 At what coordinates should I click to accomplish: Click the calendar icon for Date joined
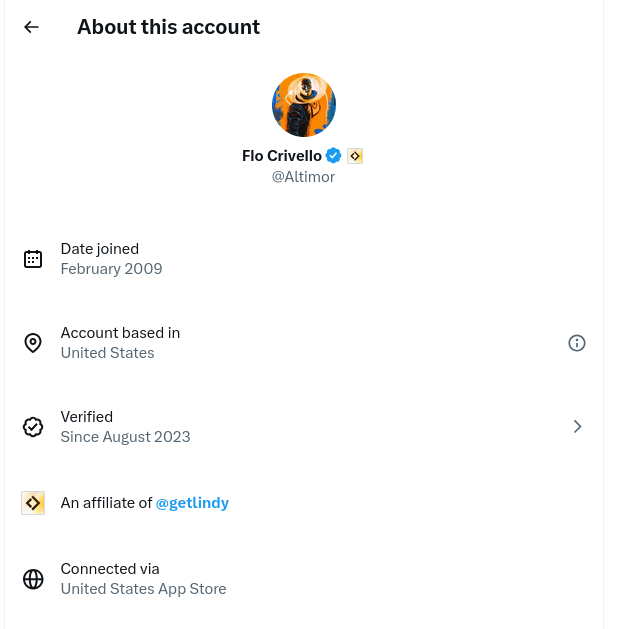coord(33,259)
